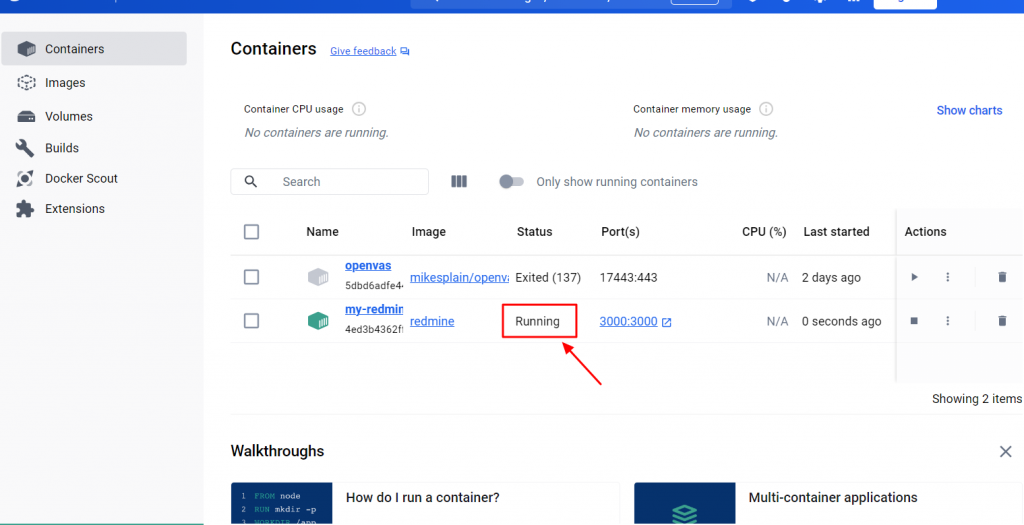Close the Walkthroughs section
Image resolution: width=1024 pixels, height=525 pixels.
coord(1006,451)
